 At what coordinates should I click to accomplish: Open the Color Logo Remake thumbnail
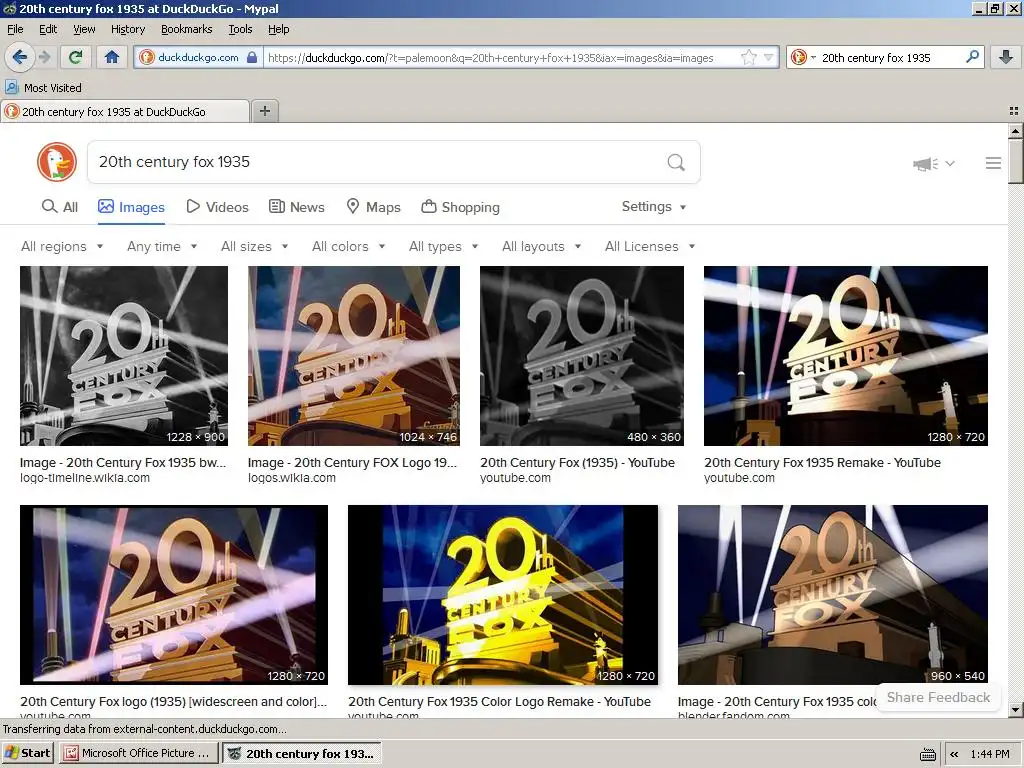(x=503, y=595)
